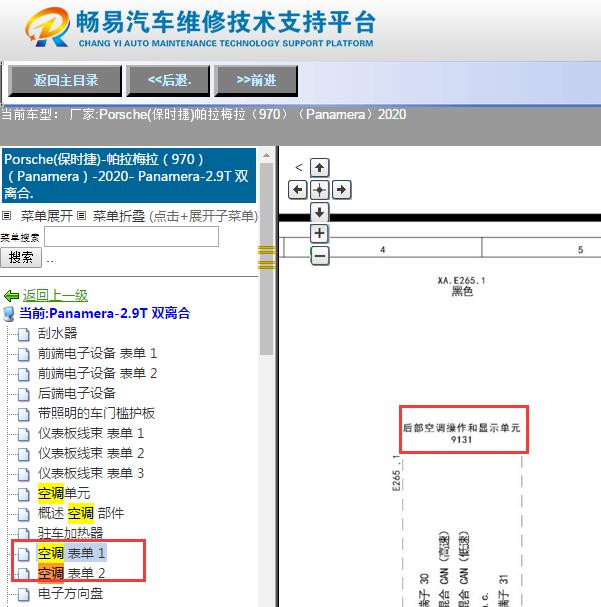The height and width of the screenshot is (607, 601).
Task: Pan the diagram right with the right arrow
Action: coord(341,190)
